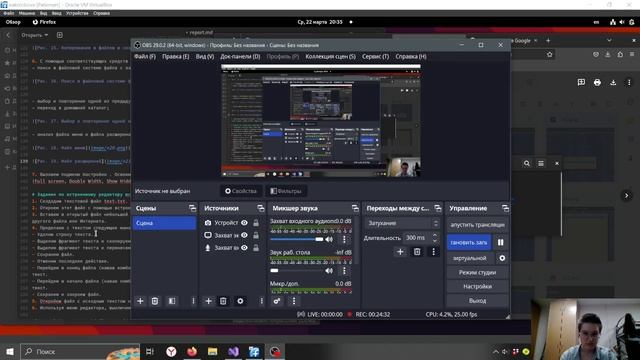Lock the audio input capture source with its padlock icon

click(256, 248)
